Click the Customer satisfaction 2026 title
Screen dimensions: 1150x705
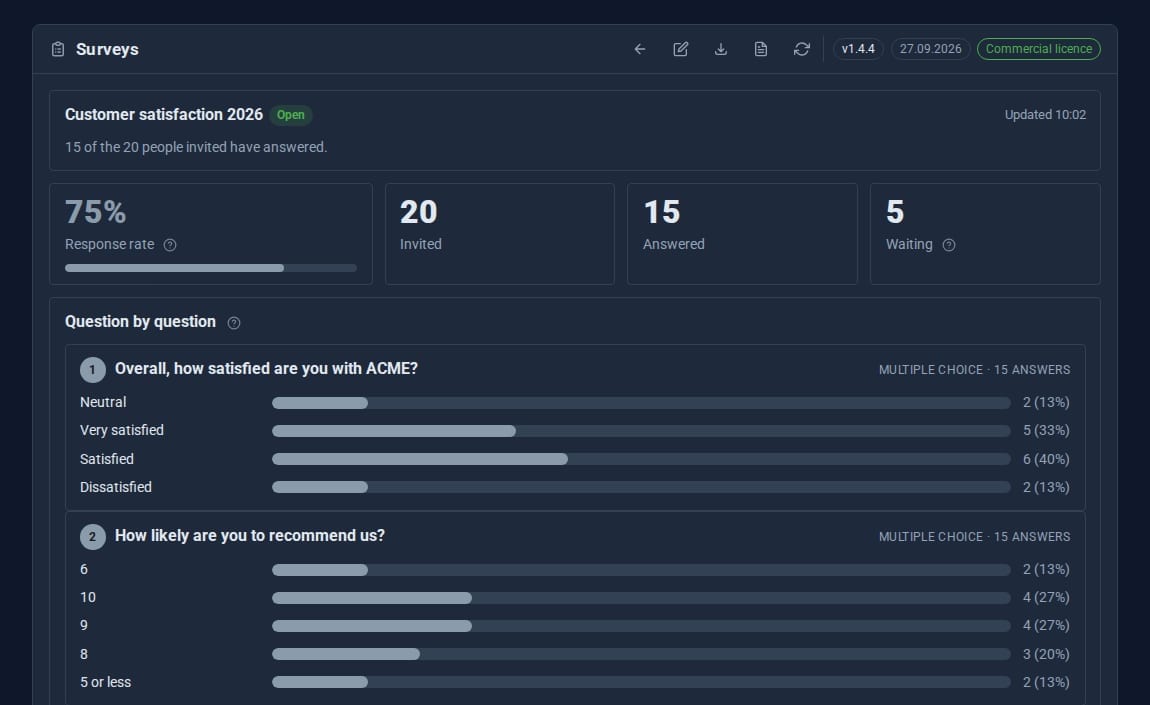(x=164, y=114)
